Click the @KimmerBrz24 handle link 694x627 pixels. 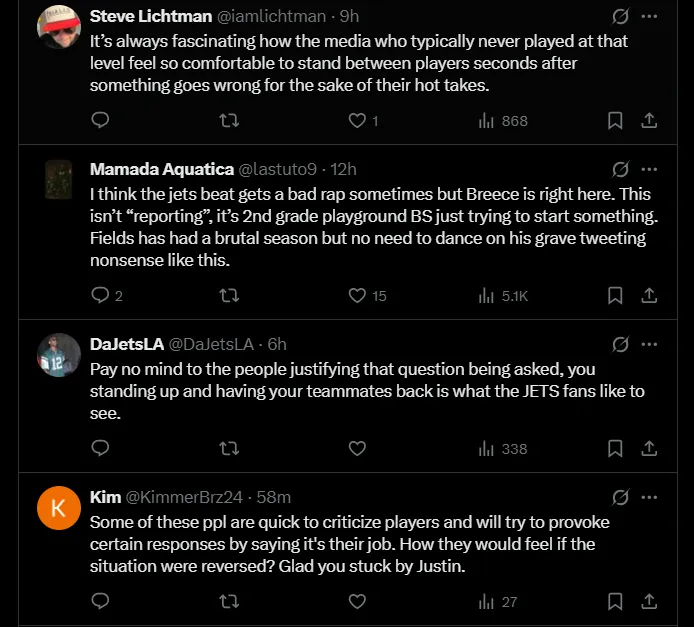(x=176, y=497)
